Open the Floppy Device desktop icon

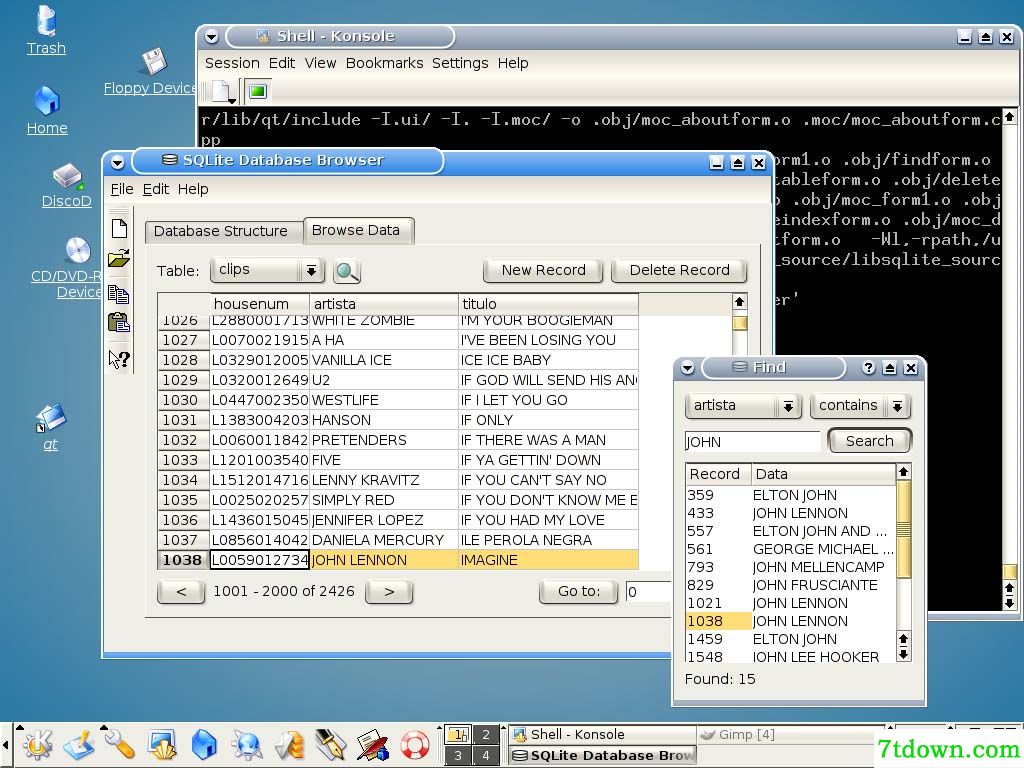[153, 72]
